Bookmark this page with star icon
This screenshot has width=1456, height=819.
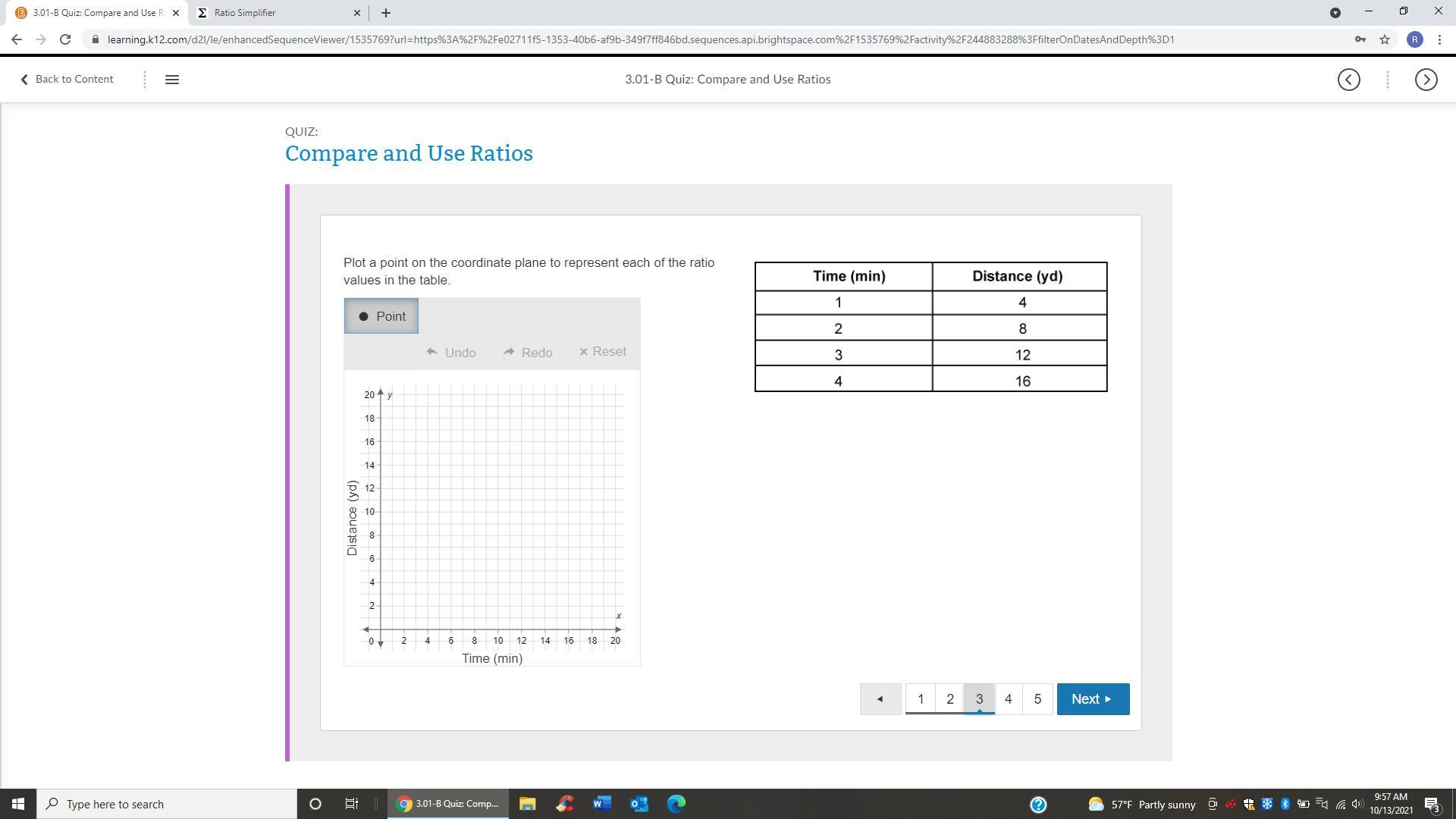pos(1385,39)
